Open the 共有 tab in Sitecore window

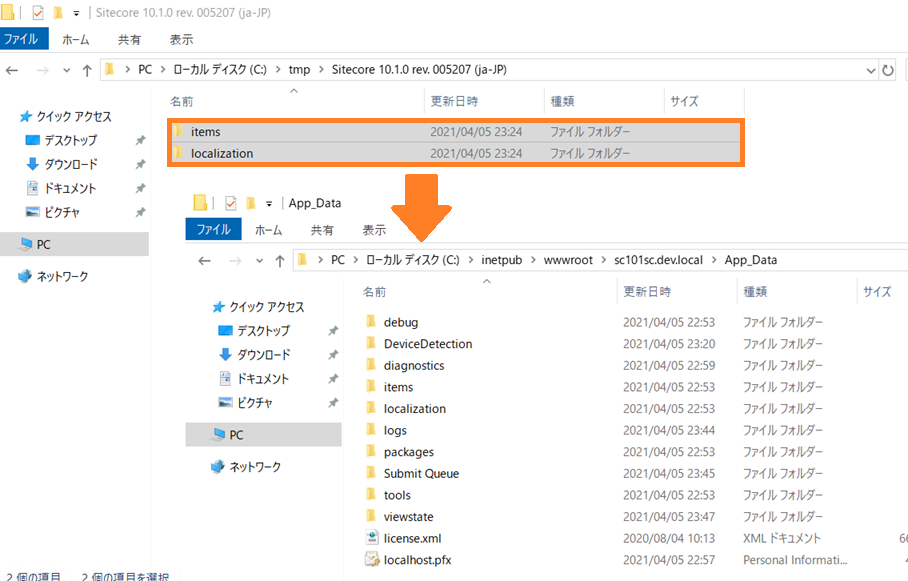(x=129, y=39)
